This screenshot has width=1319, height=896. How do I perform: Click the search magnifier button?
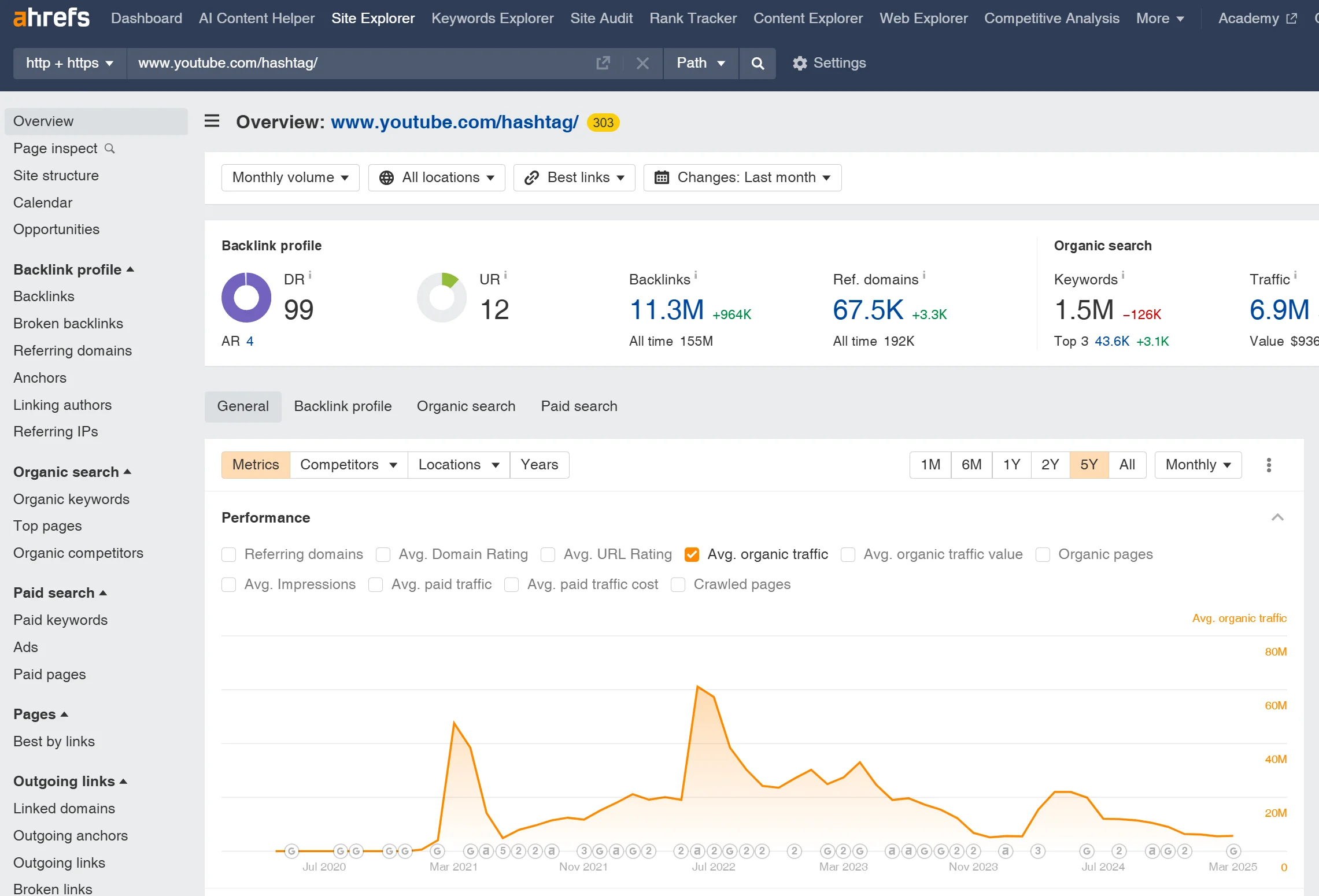[758, 64]
